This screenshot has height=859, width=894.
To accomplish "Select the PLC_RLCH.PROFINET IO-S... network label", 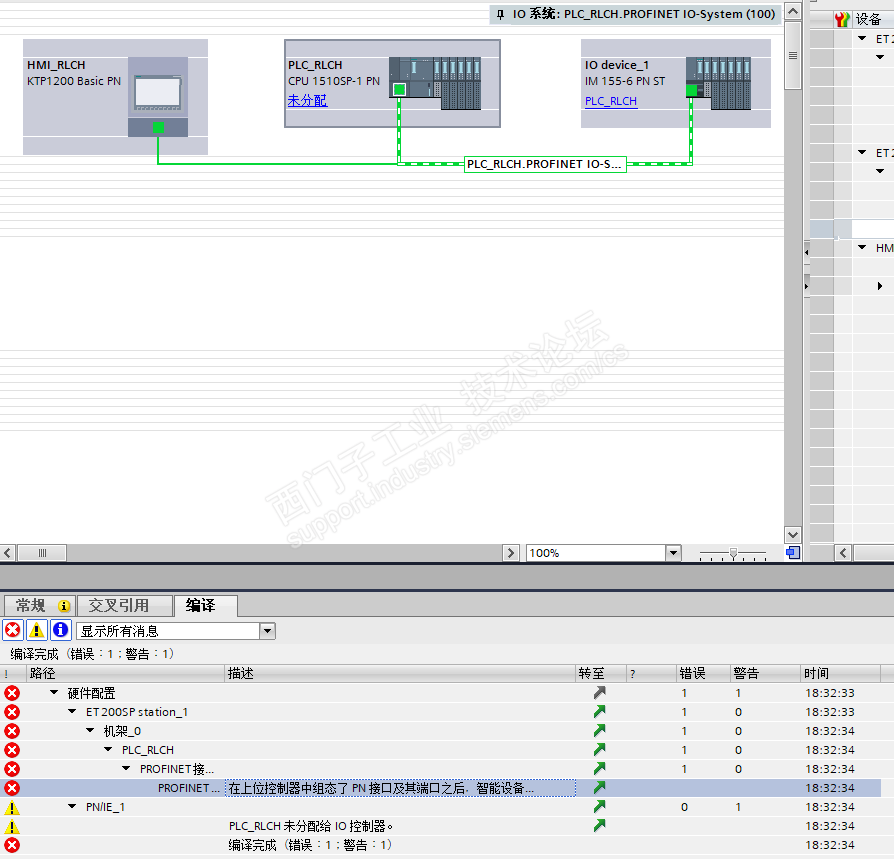I will coord(545,164).
